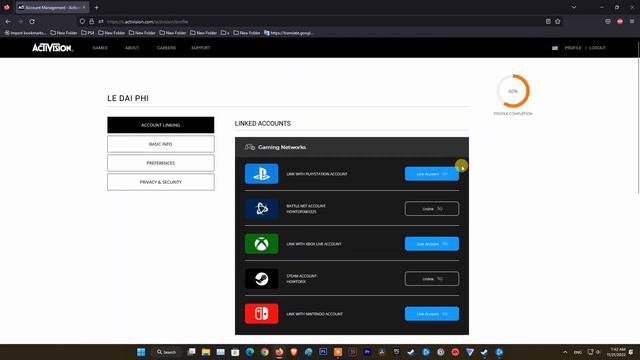The width and height of the screenshot is (640, 360).
Task: Click the red extension icon in toolbar
Action: (620, 21)
